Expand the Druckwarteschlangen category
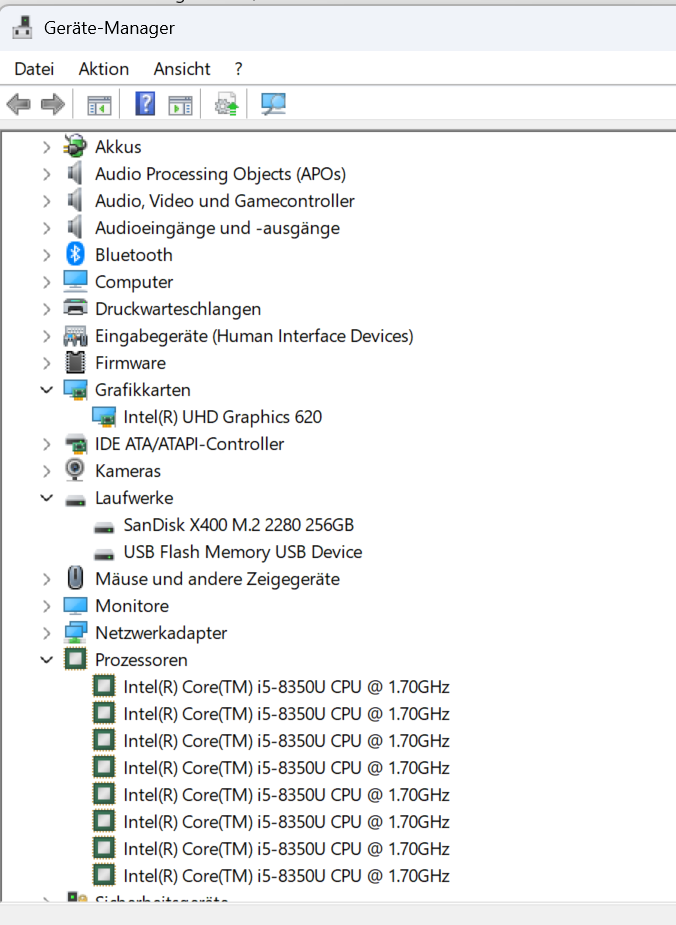Viewport: 676px width, 925px height. [x=47, y=309]
